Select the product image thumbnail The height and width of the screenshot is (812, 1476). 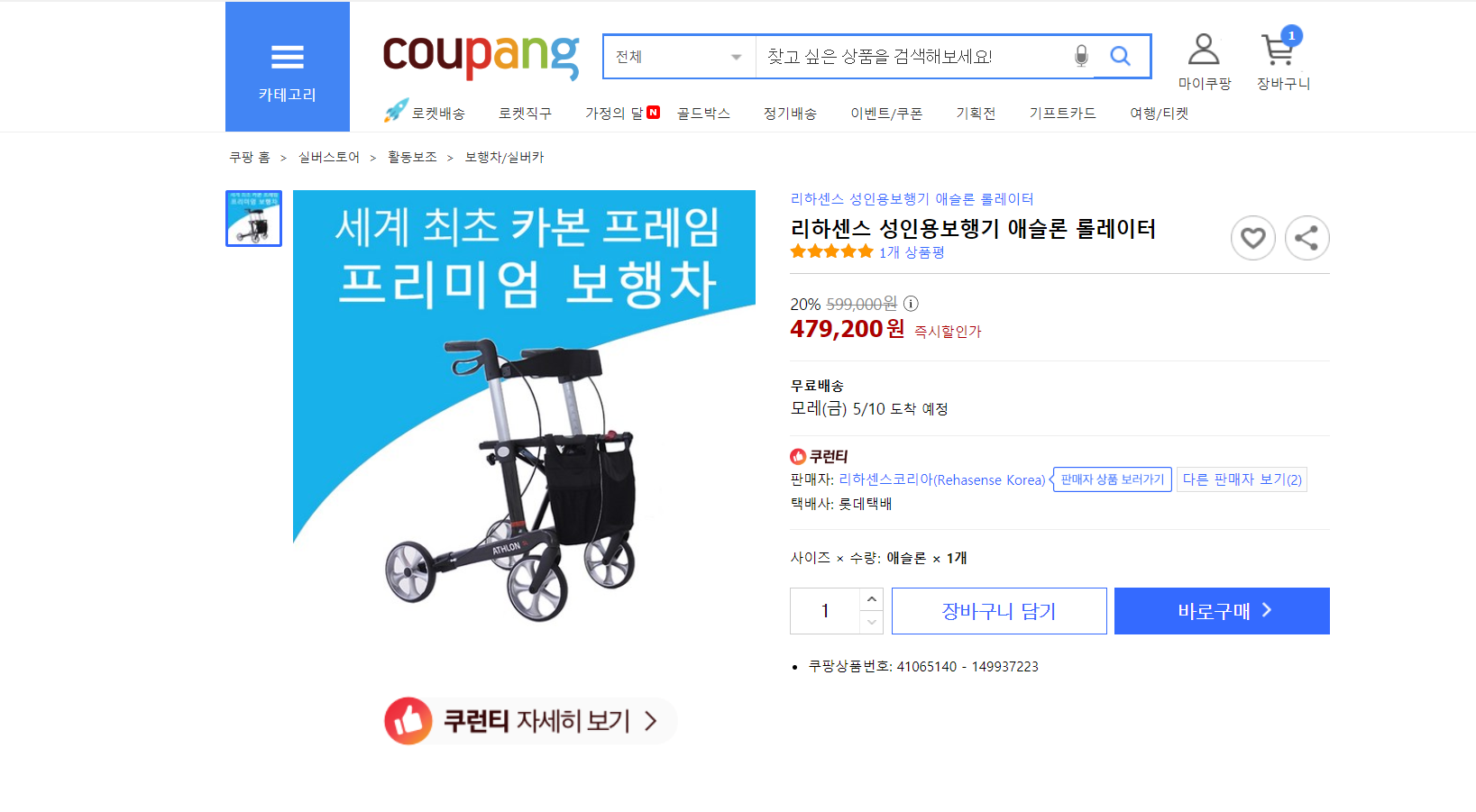253,218
